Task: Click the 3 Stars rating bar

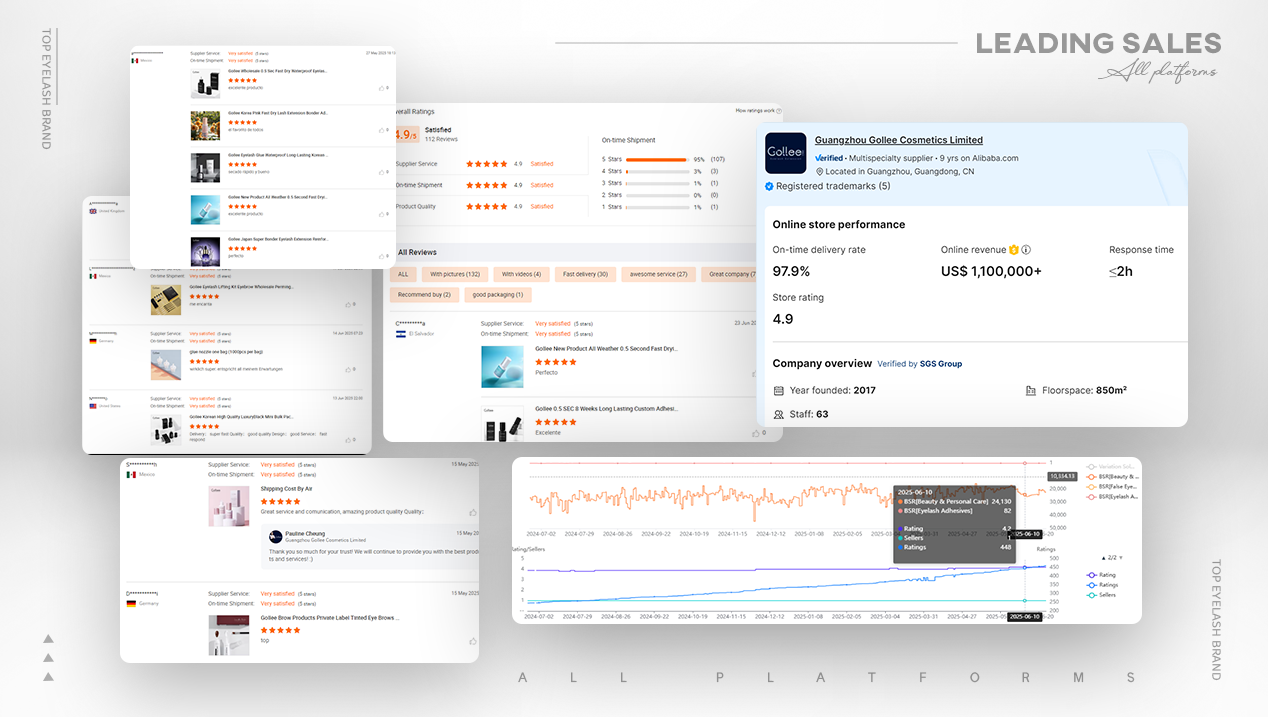Action: coord(660,183)
